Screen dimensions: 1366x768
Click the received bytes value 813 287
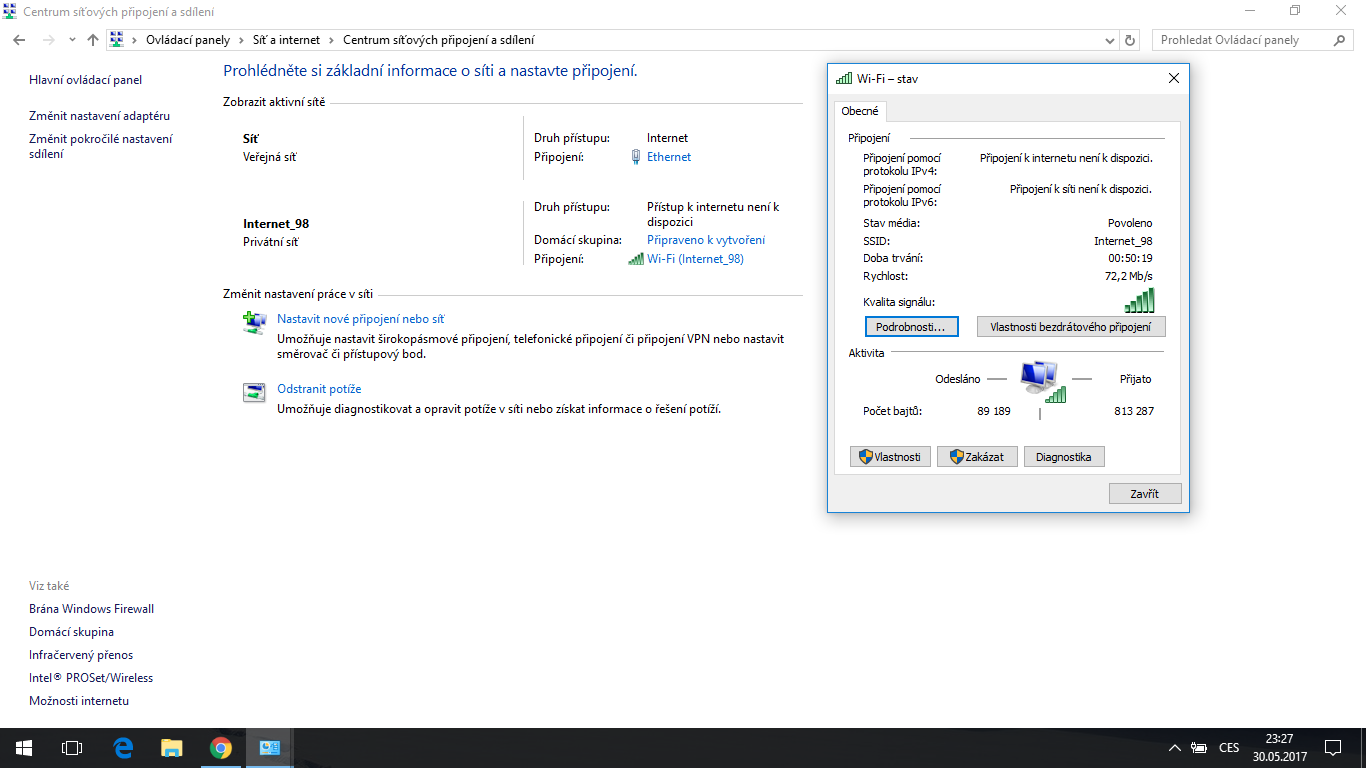(x=1134, y=411)
